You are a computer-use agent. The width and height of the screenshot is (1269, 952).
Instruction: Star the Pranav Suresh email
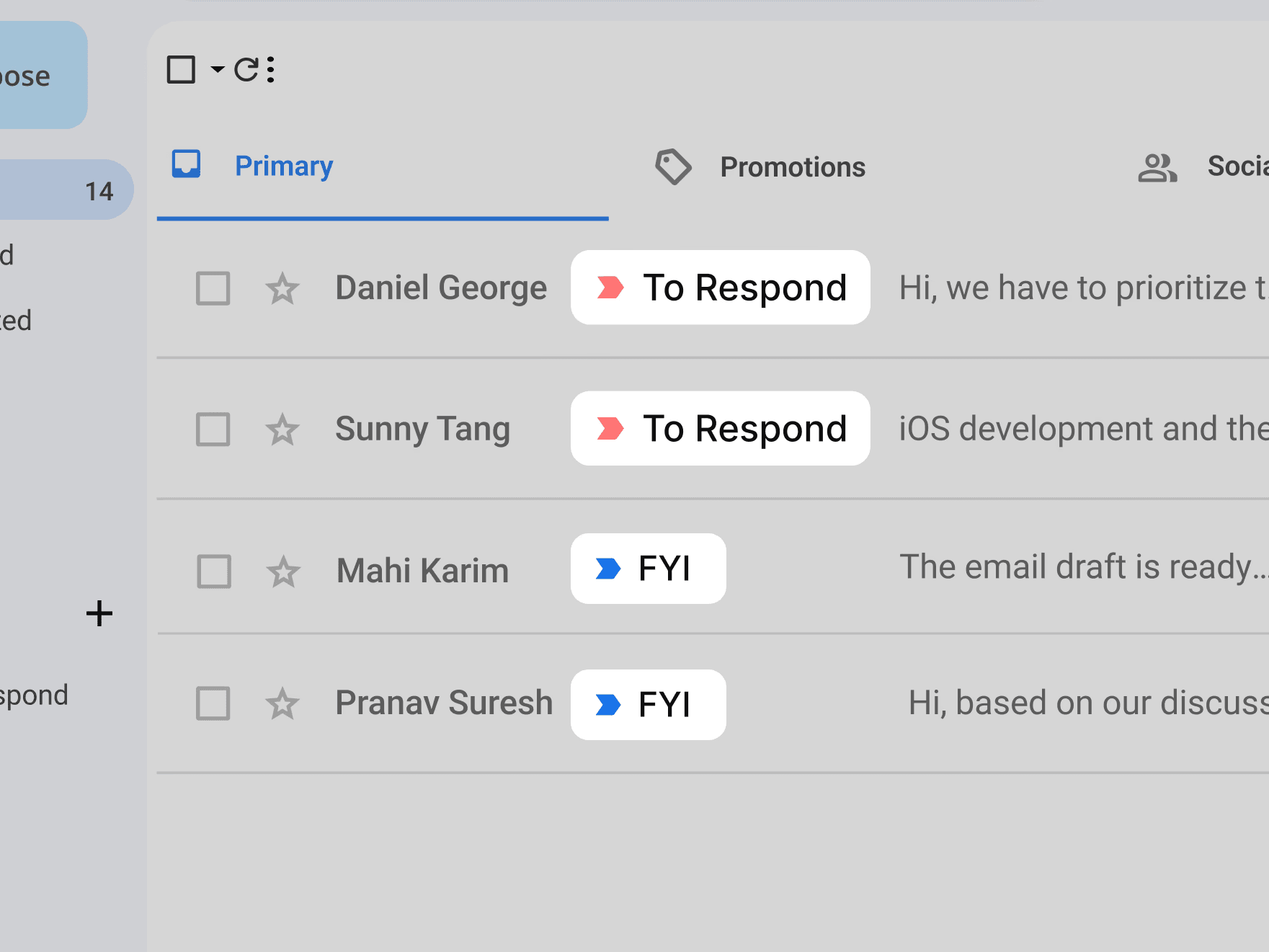[x=282, y=704]
